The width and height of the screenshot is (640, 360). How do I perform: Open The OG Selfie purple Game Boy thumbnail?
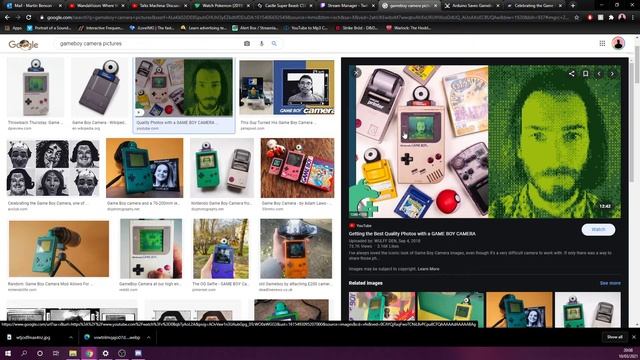221,249
